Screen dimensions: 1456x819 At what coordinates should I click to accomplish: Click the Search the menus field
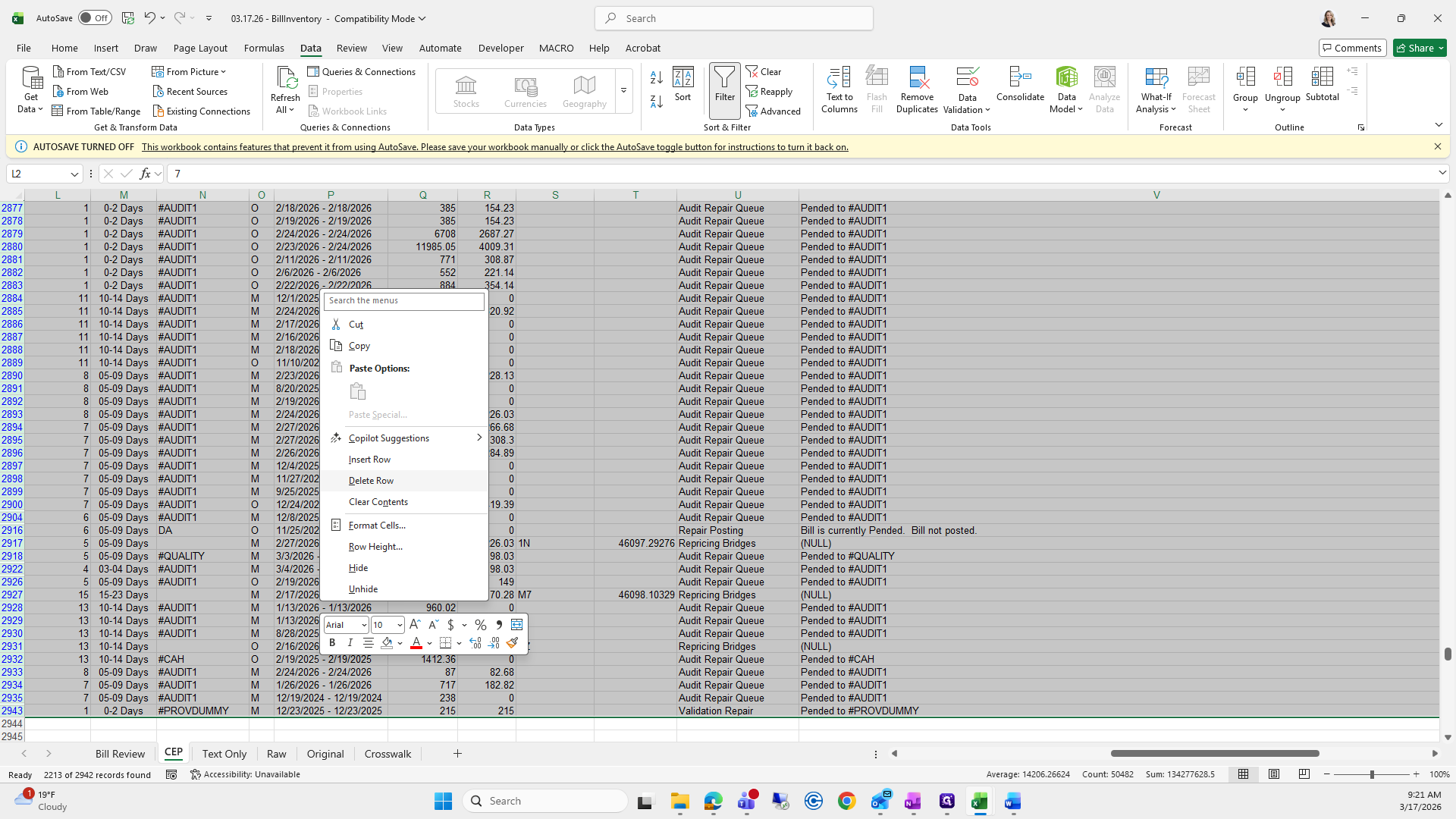[x=403, y=300]
